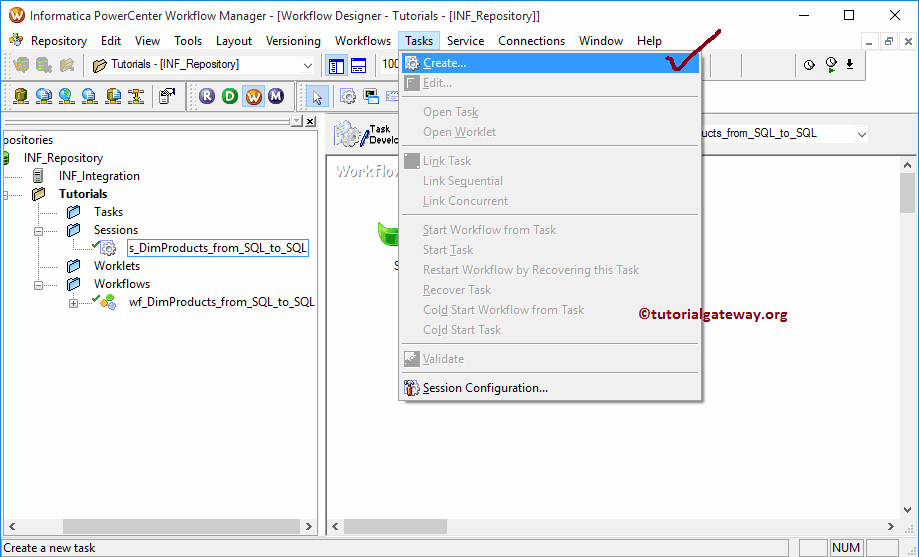This screenshot has height=557, width=919.
Task: Click the globe with documents connection icon
Action: [x=44, y=96]
